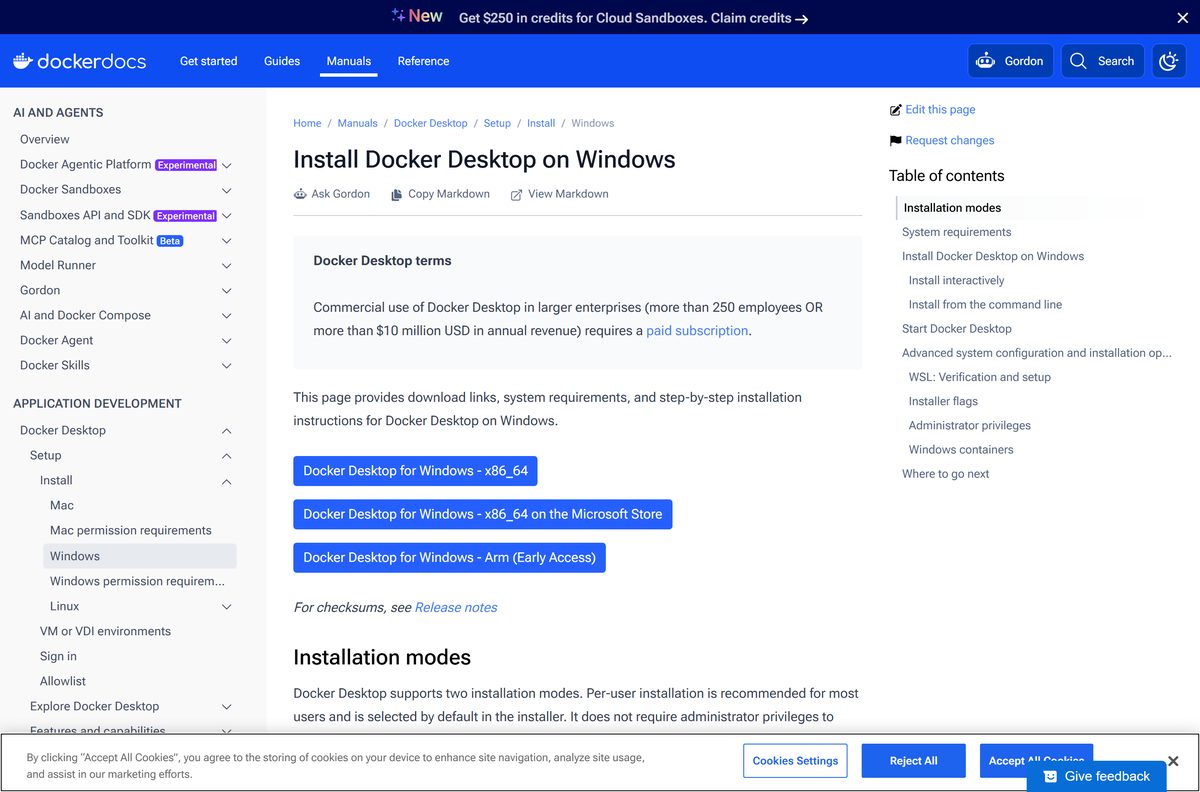This screenshot has height=792, width=1200.
Task: Jump to Windows containers in contents
Action: pyautogui.click(x=961, y=449)
